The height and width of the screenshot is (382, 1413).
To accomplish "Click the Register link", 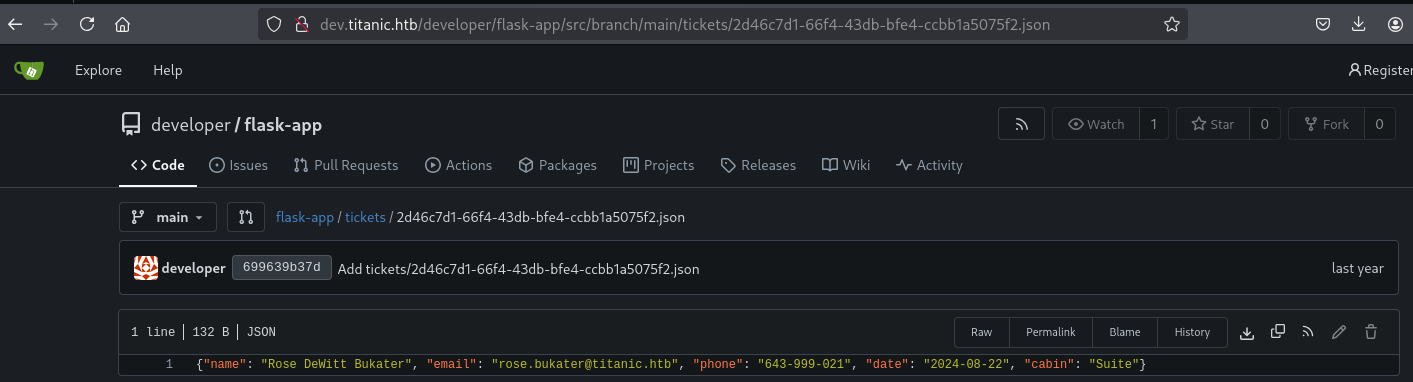I will [x=1379, y=70].
